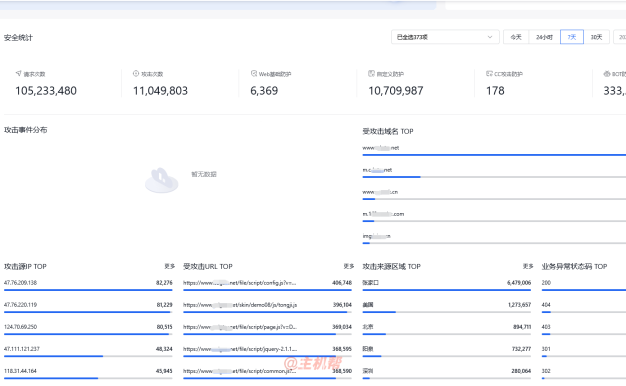Click status code 302 in abnormal status TOP
626x386 pixels.
(546, 371)
